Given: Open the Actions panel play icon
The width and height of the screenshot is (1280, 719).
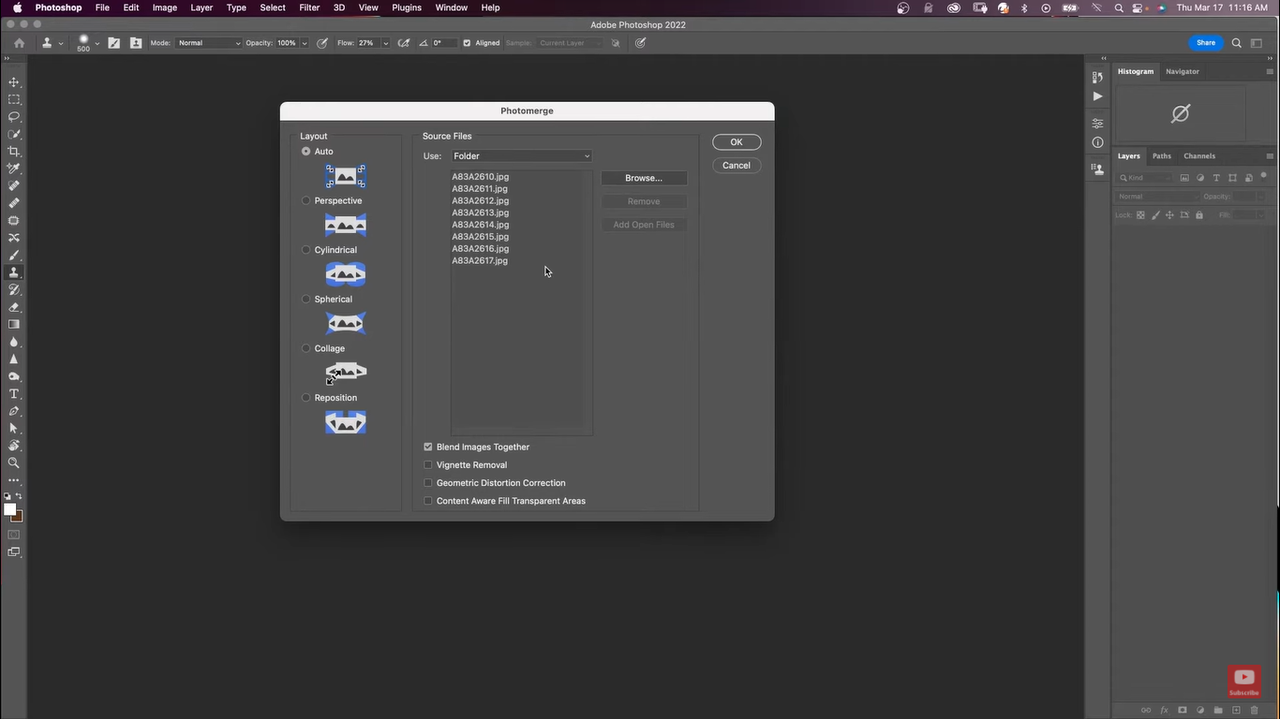Looking at the screenshot, I should click(1097, 97).
